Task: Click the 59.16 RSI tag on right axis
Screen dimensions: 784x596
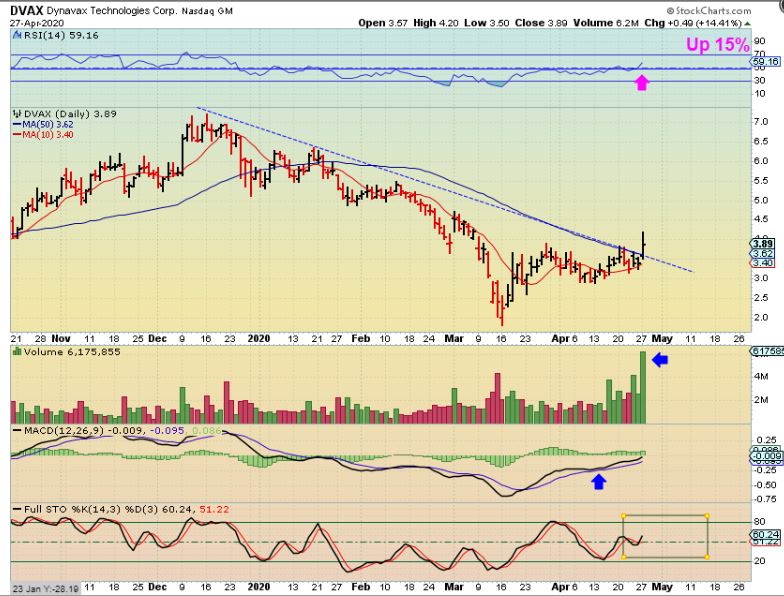Action: pyautogui.click(x=765, y=62)
